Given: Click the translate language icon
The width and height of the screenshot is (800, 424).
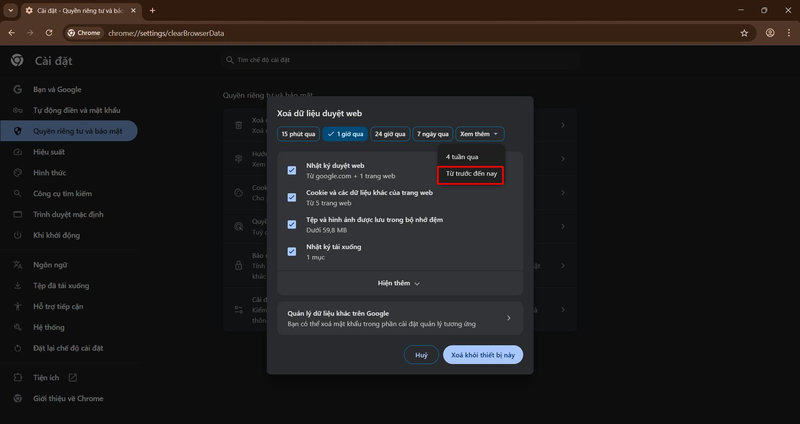Looking at the screenshot, I should 18,265.
